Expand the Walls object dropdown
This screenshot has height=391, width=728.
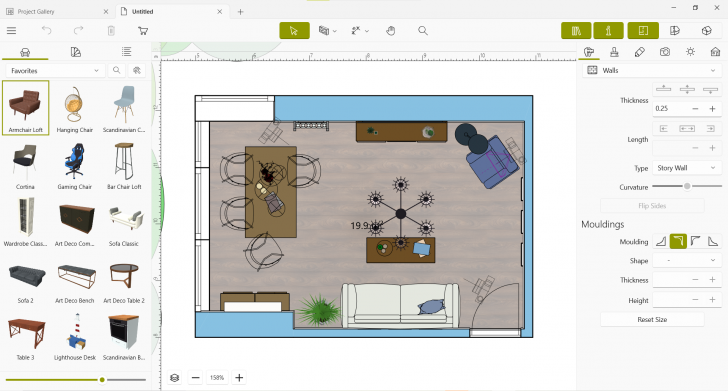(652, 71)
